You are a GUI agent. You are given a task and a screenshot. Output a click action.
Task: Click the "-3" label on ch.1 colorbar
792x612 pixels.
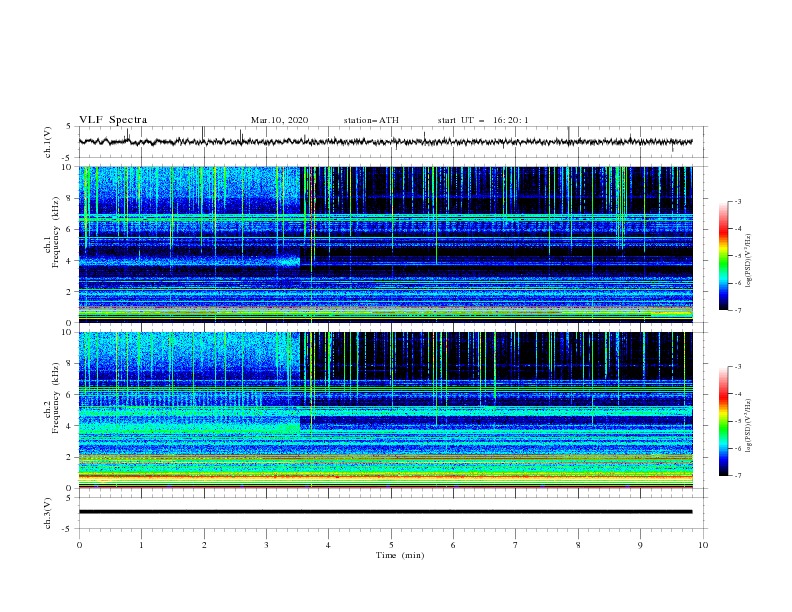click(737, 201)
